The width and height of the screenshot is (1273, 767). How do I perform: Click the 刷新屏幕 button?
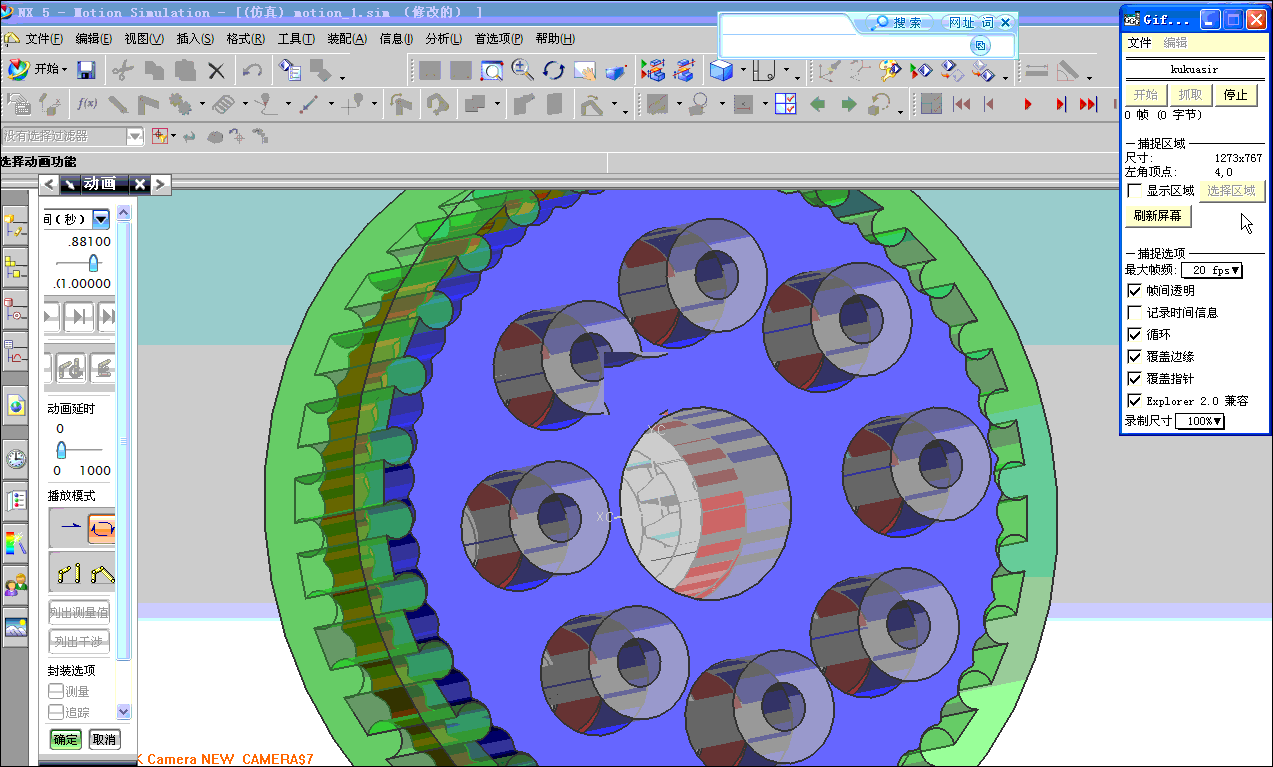click(1158, 215)
